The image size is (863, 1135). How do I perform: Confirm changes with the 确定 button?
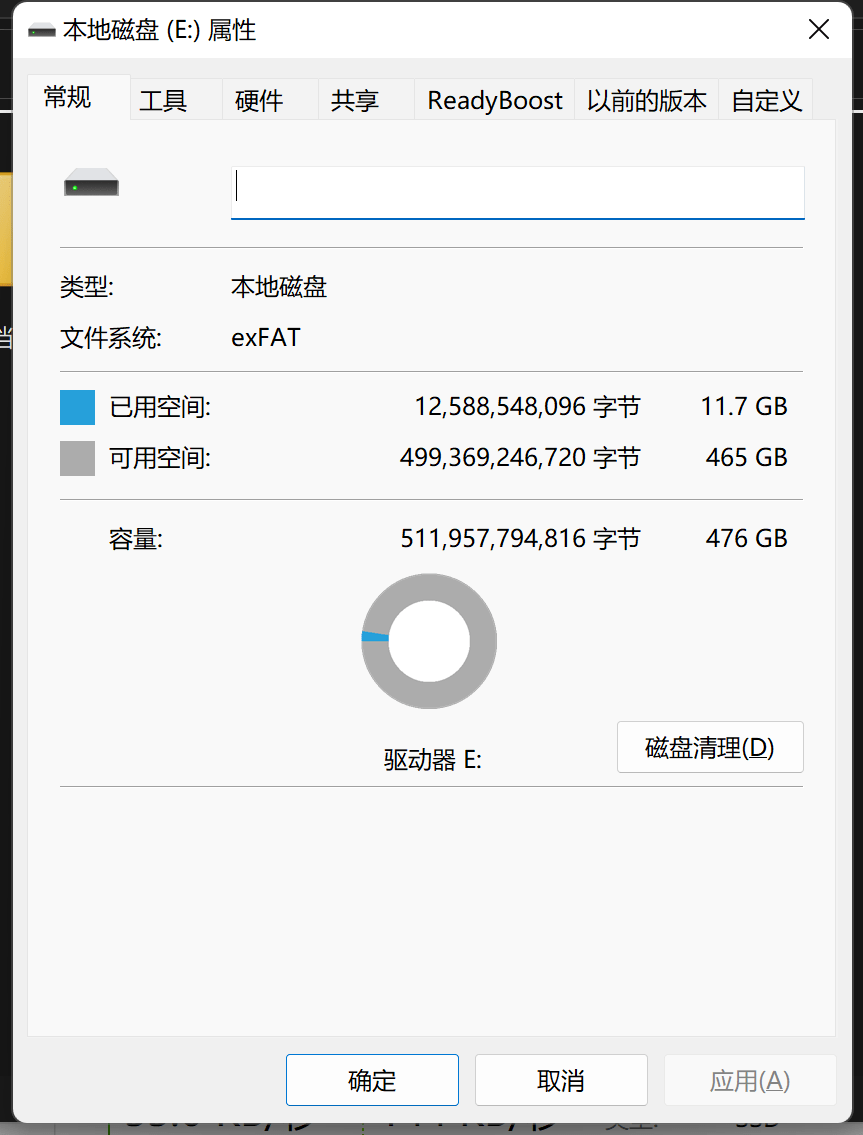[372, 1079]
